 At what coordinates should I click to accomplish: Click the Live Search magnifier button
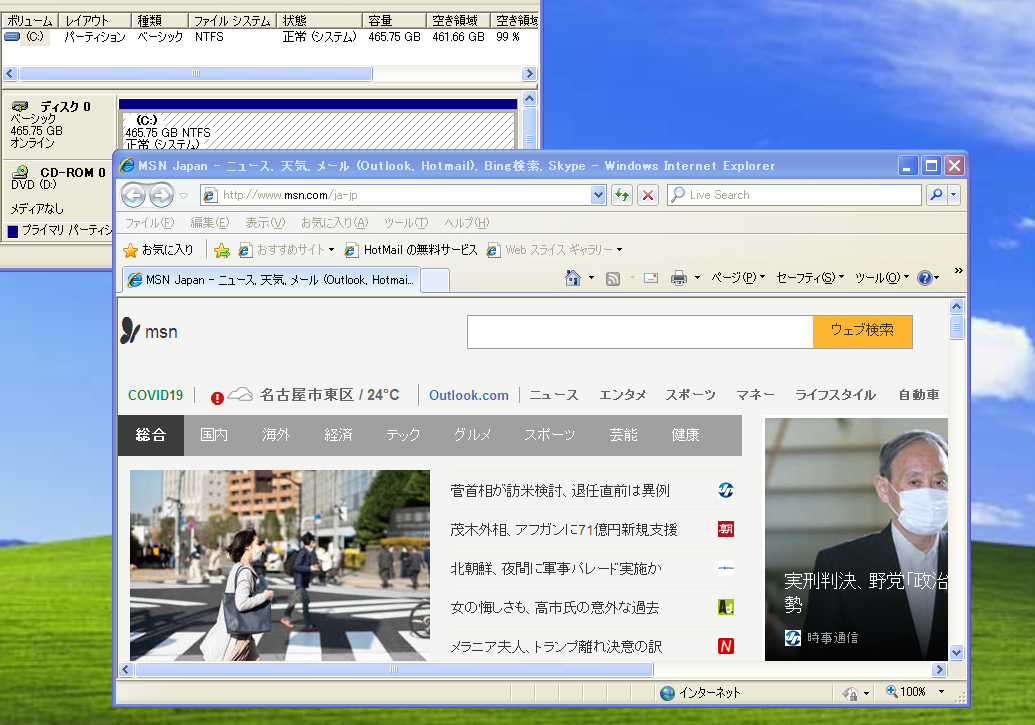pos(936,195)
